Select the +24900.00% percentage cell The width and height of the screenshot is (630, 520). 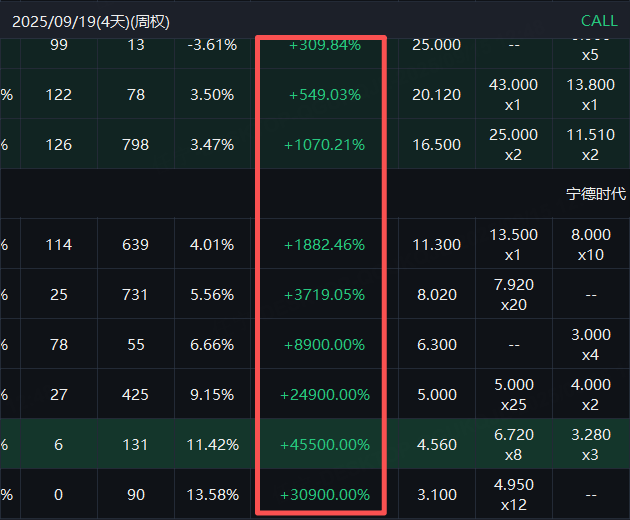(x=324, y=395)
